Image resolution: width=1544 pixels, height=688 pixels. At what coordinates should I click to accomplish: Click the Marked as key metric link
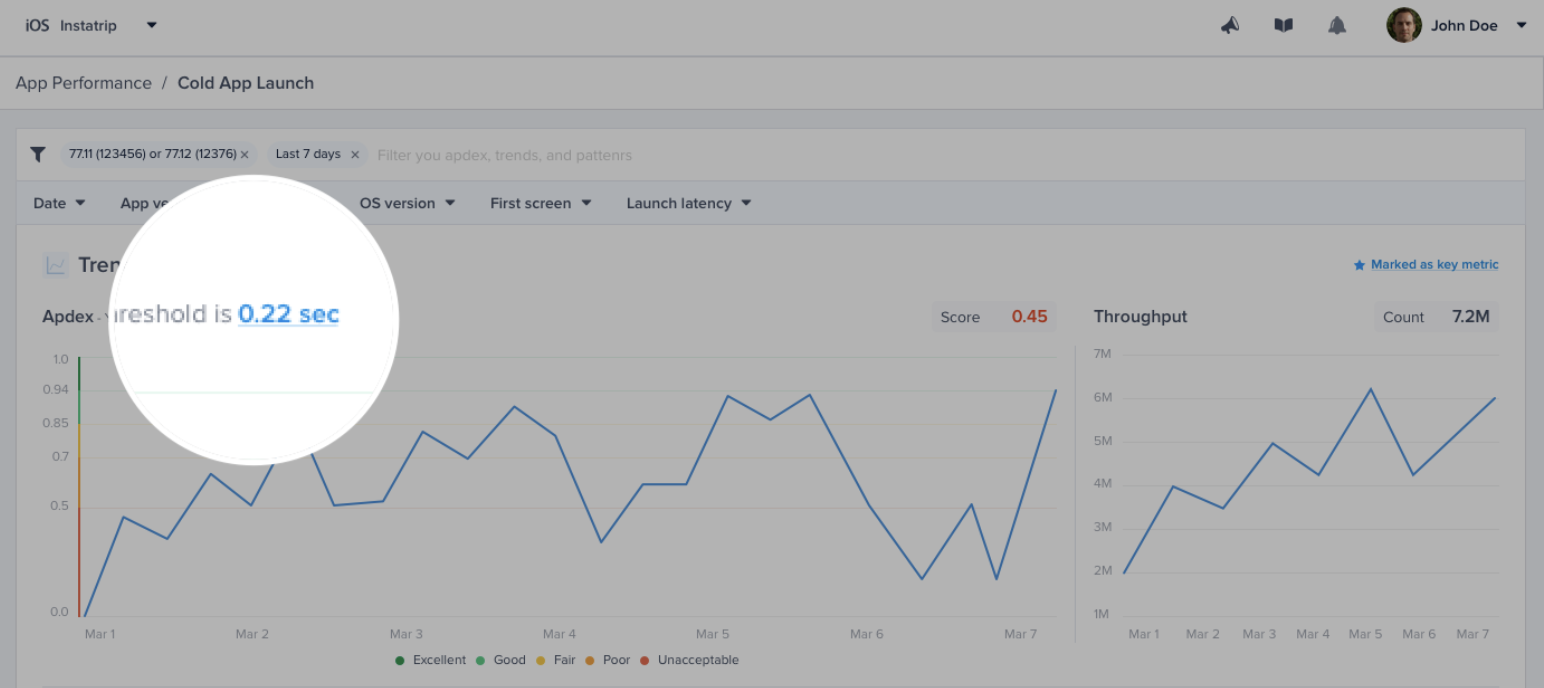tap(1426, 265)
